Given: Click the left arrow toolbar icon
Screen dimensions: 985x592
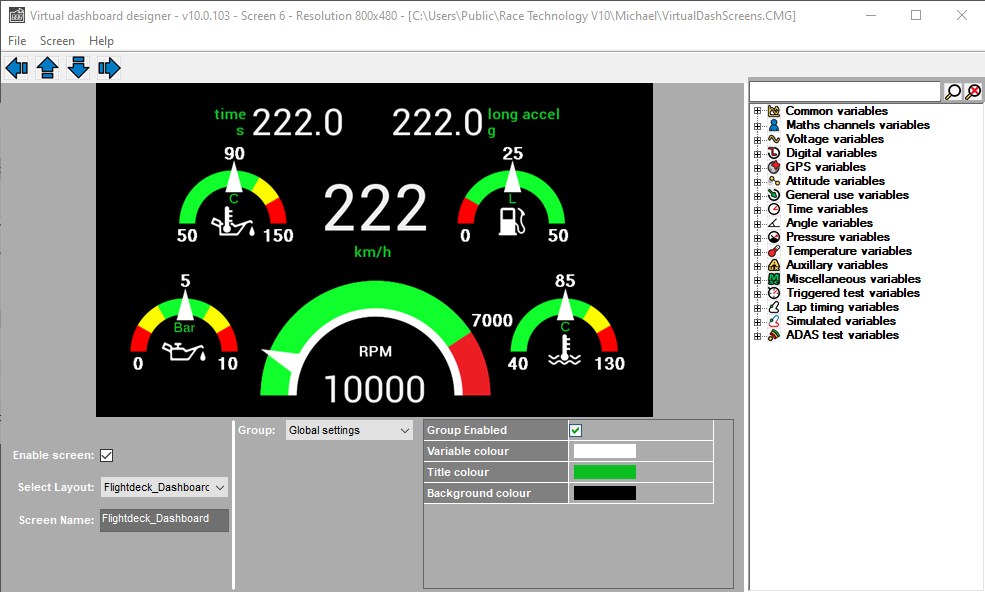Looking at the screenshot, I should (17, 68).
